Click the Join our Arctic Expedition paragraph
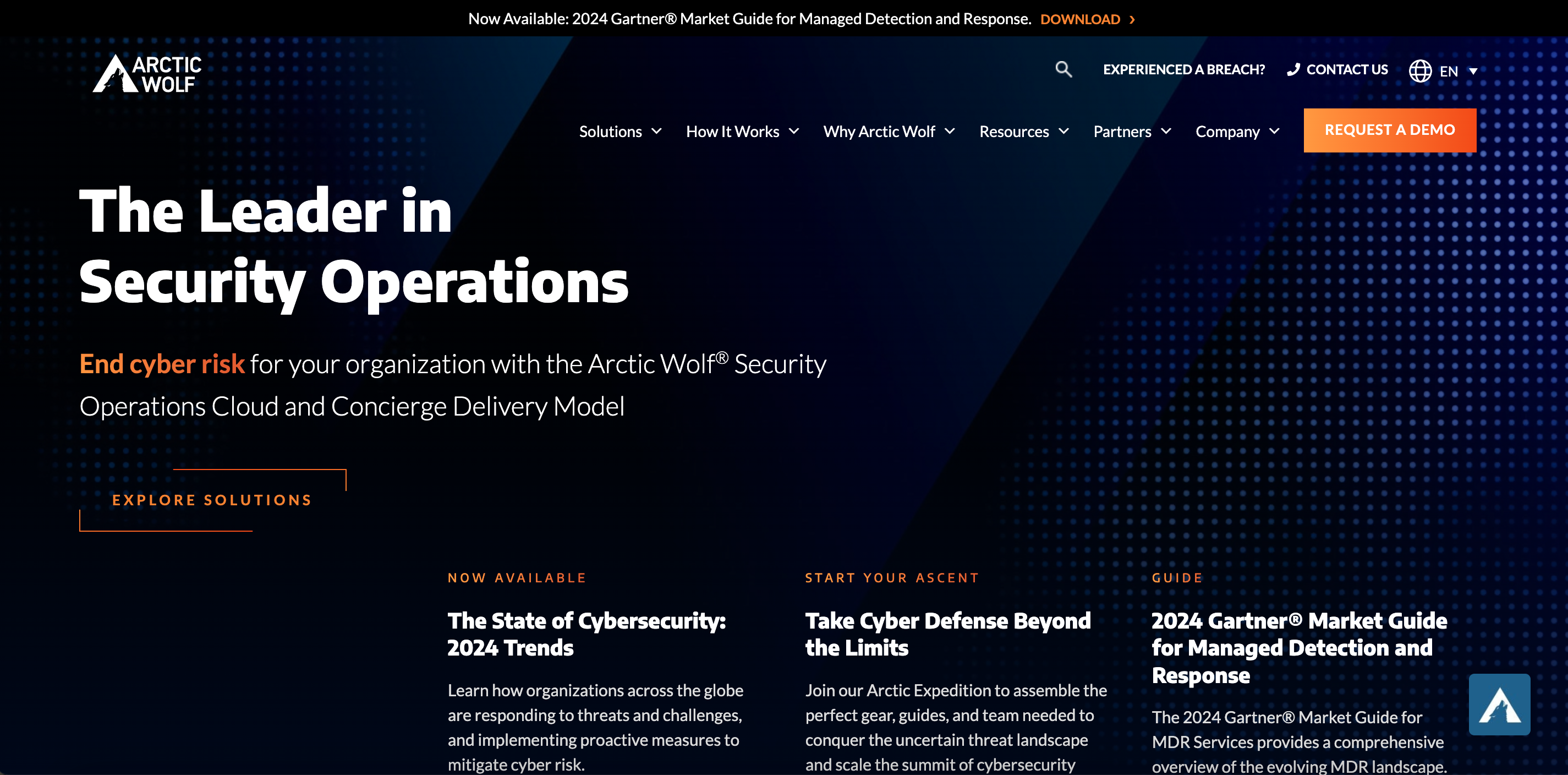 pyautogui.click(x=956, y=728)
